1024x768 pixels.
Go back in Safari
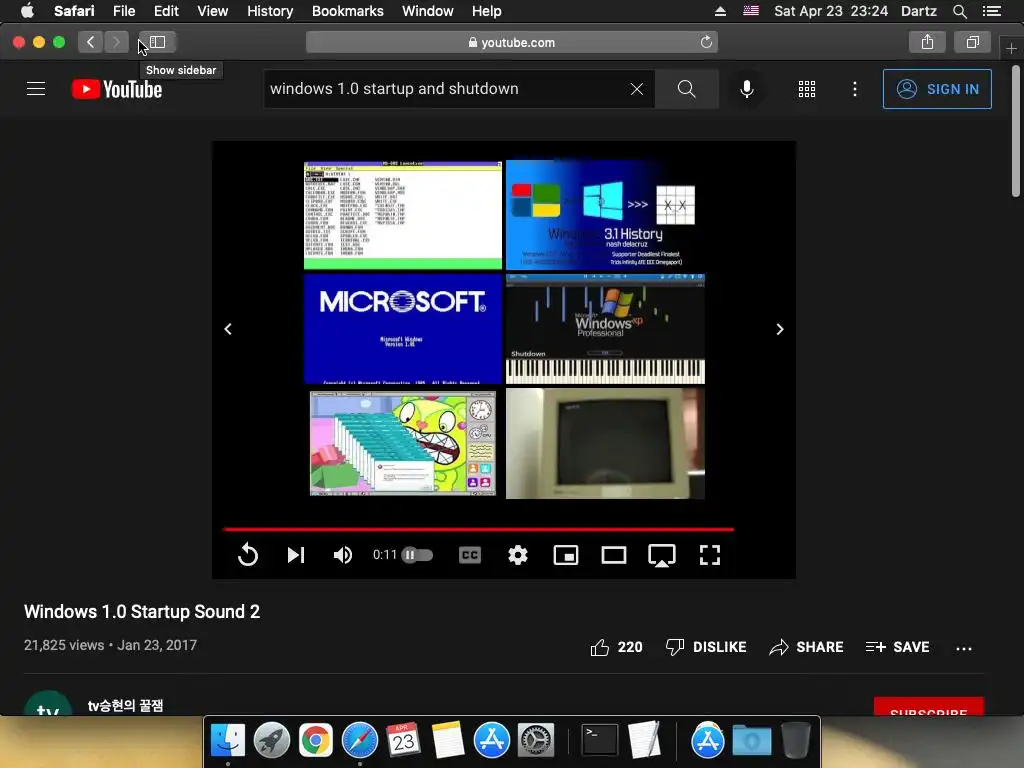[x=90, y=42]
